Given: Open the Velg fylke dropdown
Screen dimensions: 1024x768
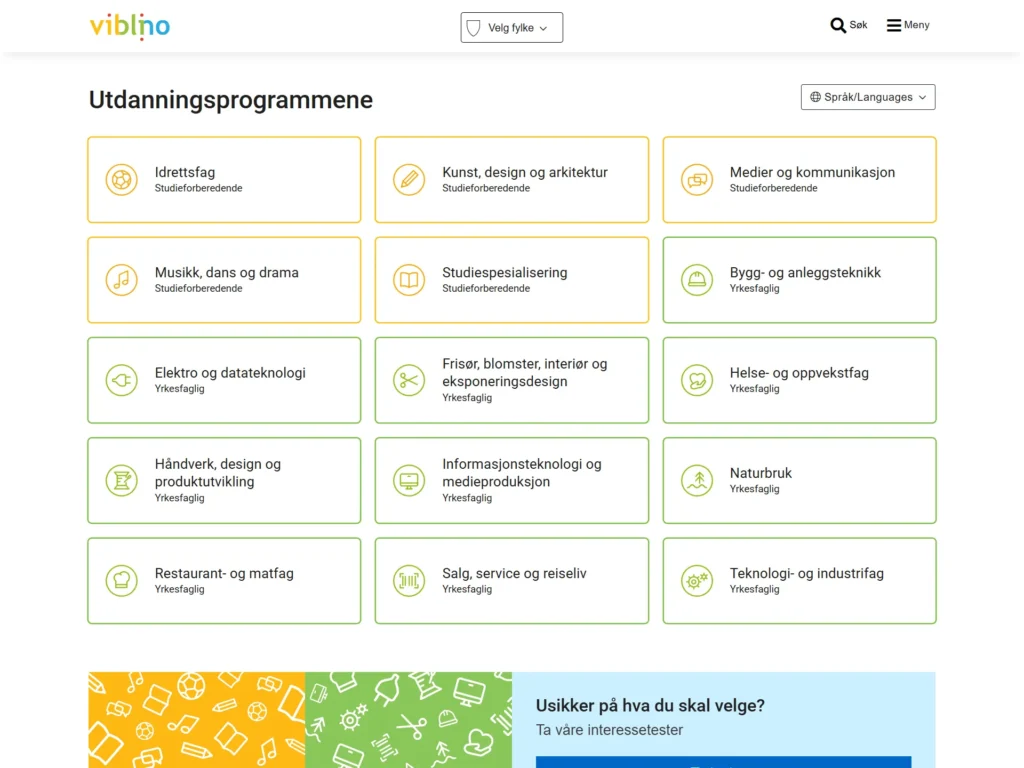Looking at the screenshot, I should coord(512,28).
